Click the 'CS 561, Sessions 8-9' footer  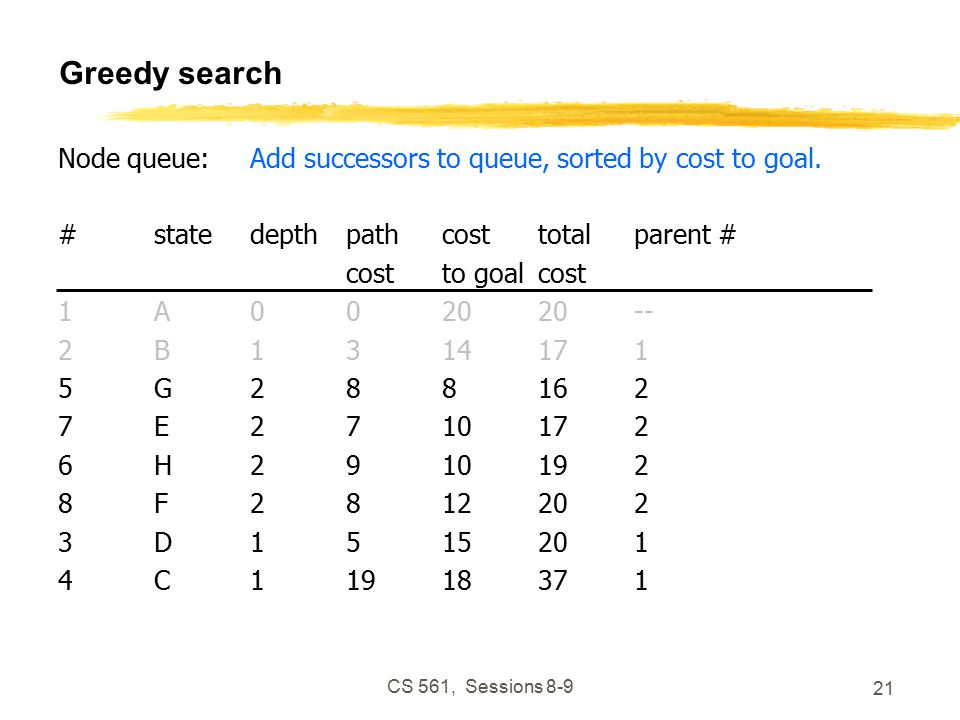(x=480, y=686)
